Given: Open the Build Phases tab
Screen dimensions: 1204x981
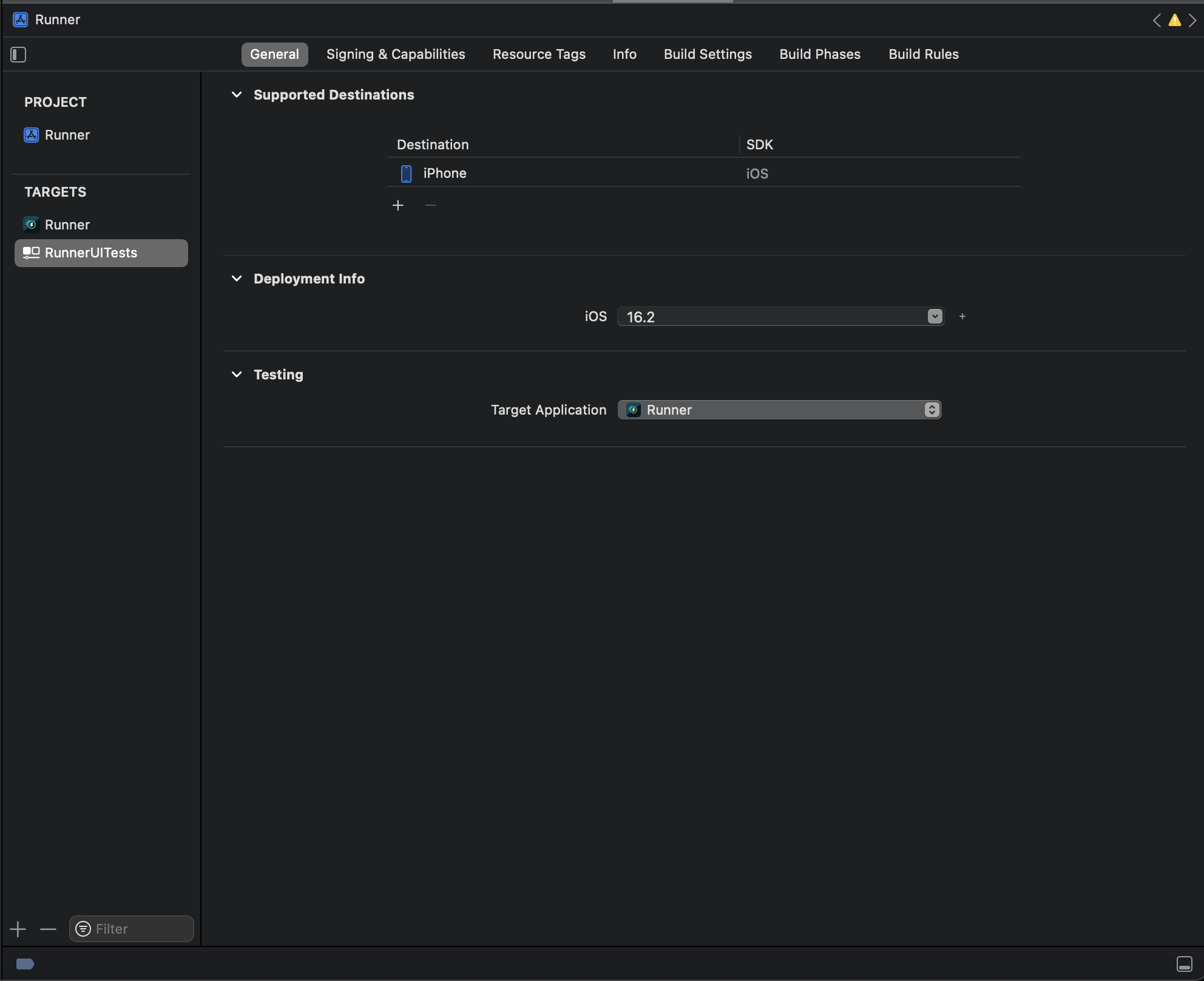Looking at the screenshot, I should (x=819, y=54).
